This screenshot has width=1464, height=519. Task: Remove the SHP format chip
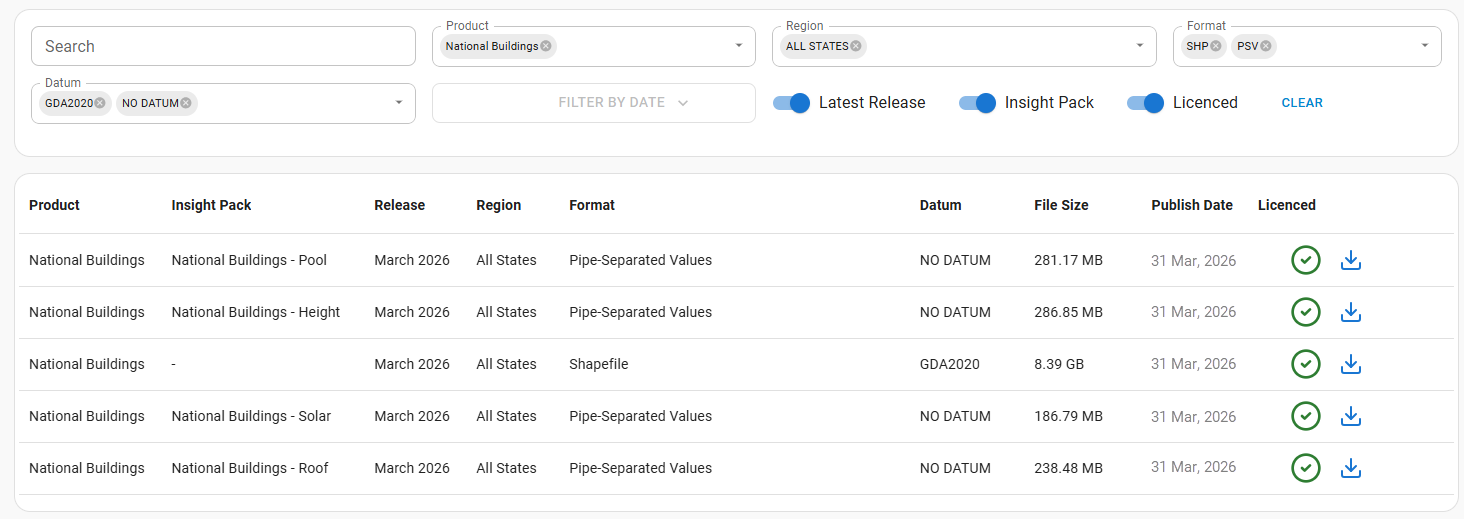(1216, 46)
